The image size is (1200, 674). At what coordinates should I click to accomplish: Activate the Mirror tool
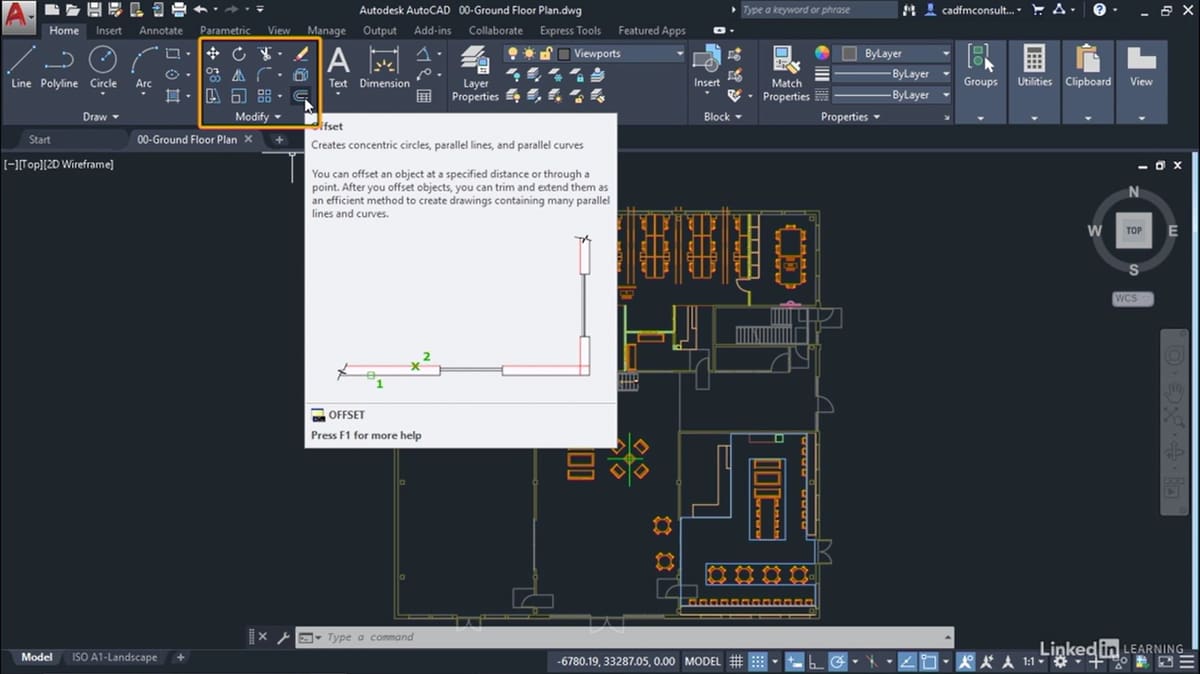pos(239,75)
